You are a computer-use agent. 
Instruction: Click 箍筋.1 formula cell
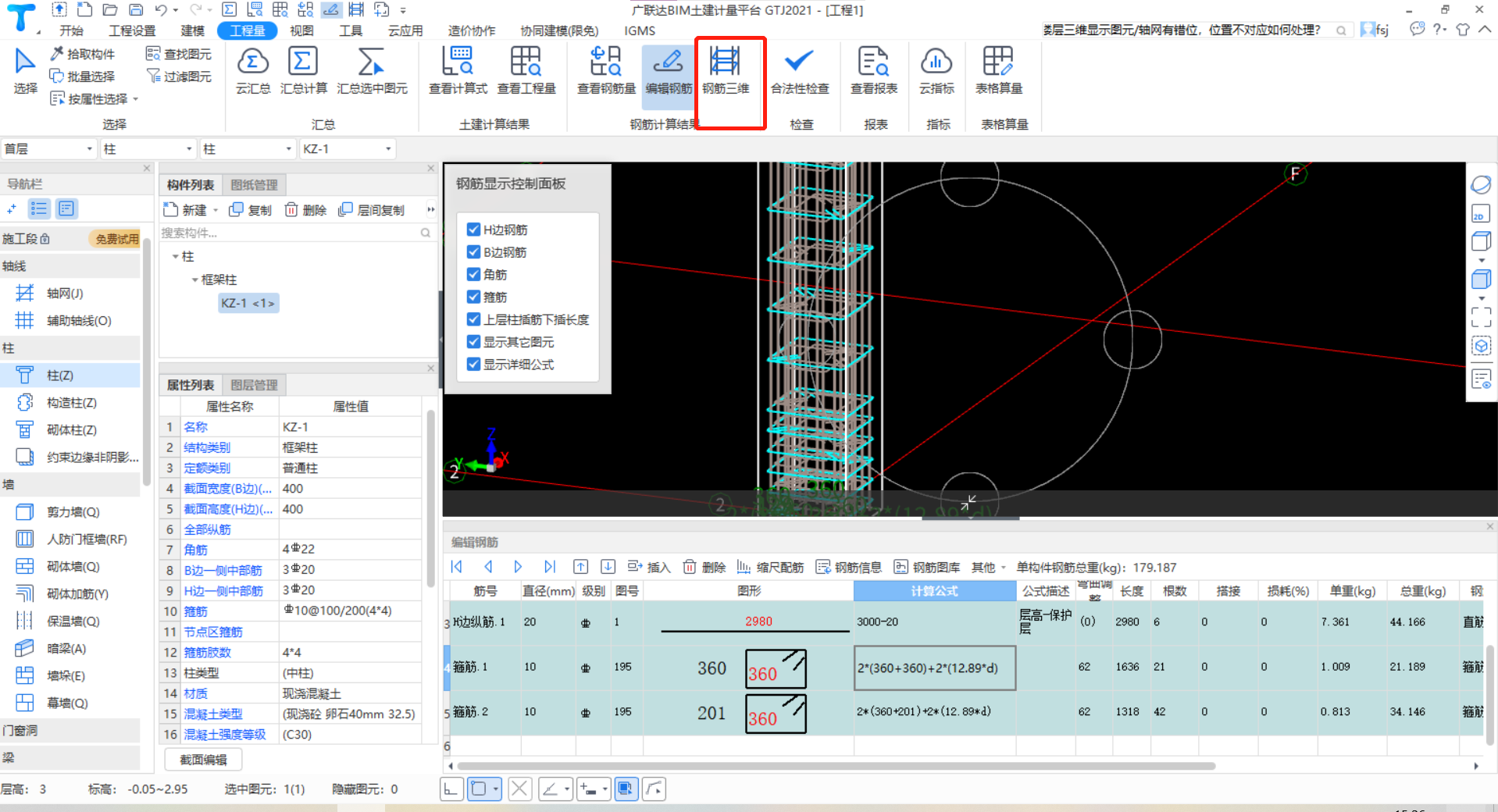[934, 668]
